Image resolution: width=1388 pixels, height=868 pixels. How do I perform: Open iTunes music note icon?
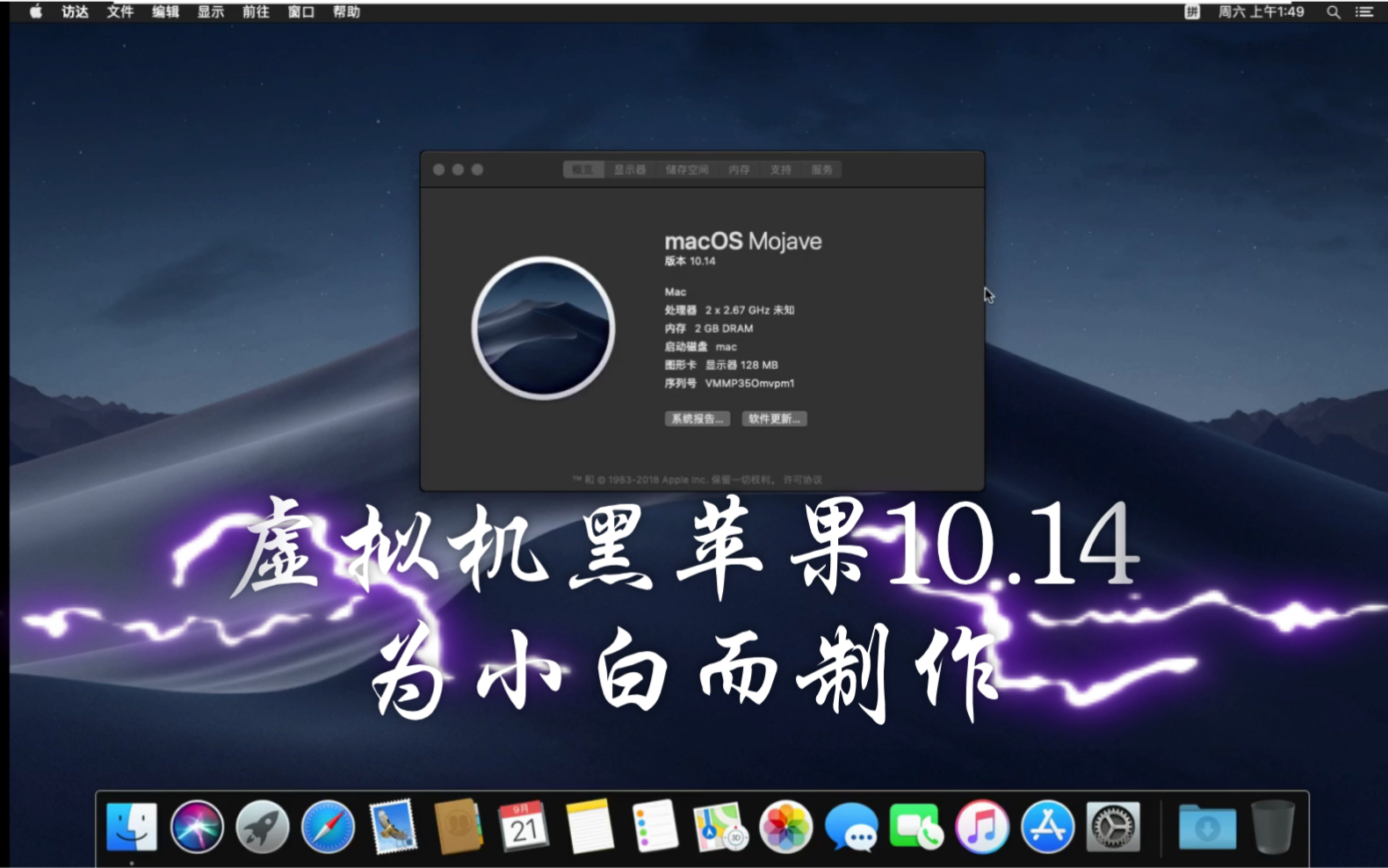click(x=982, y=827)
